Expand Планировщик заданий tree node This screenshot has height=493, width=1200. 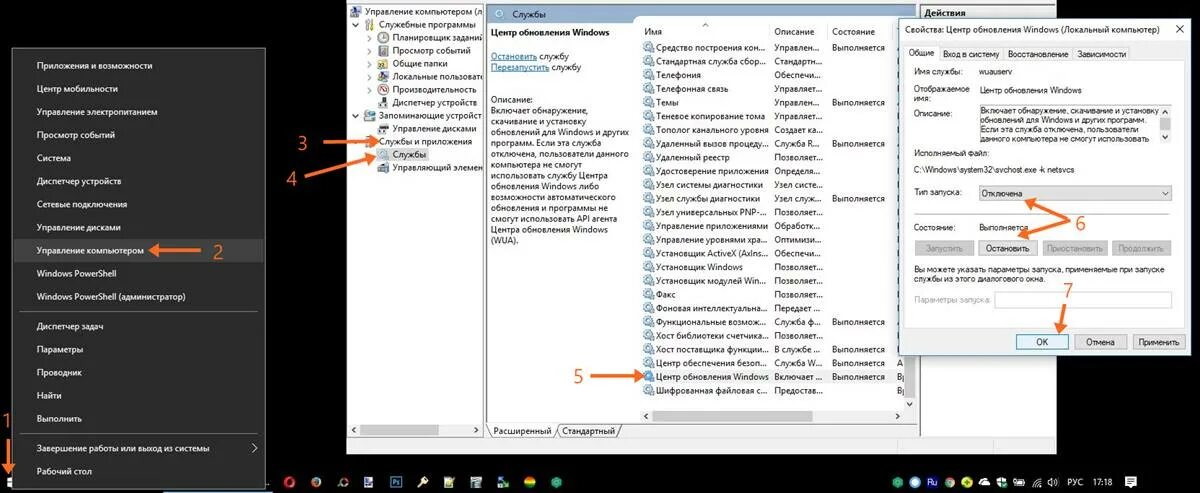coord(369,37)
